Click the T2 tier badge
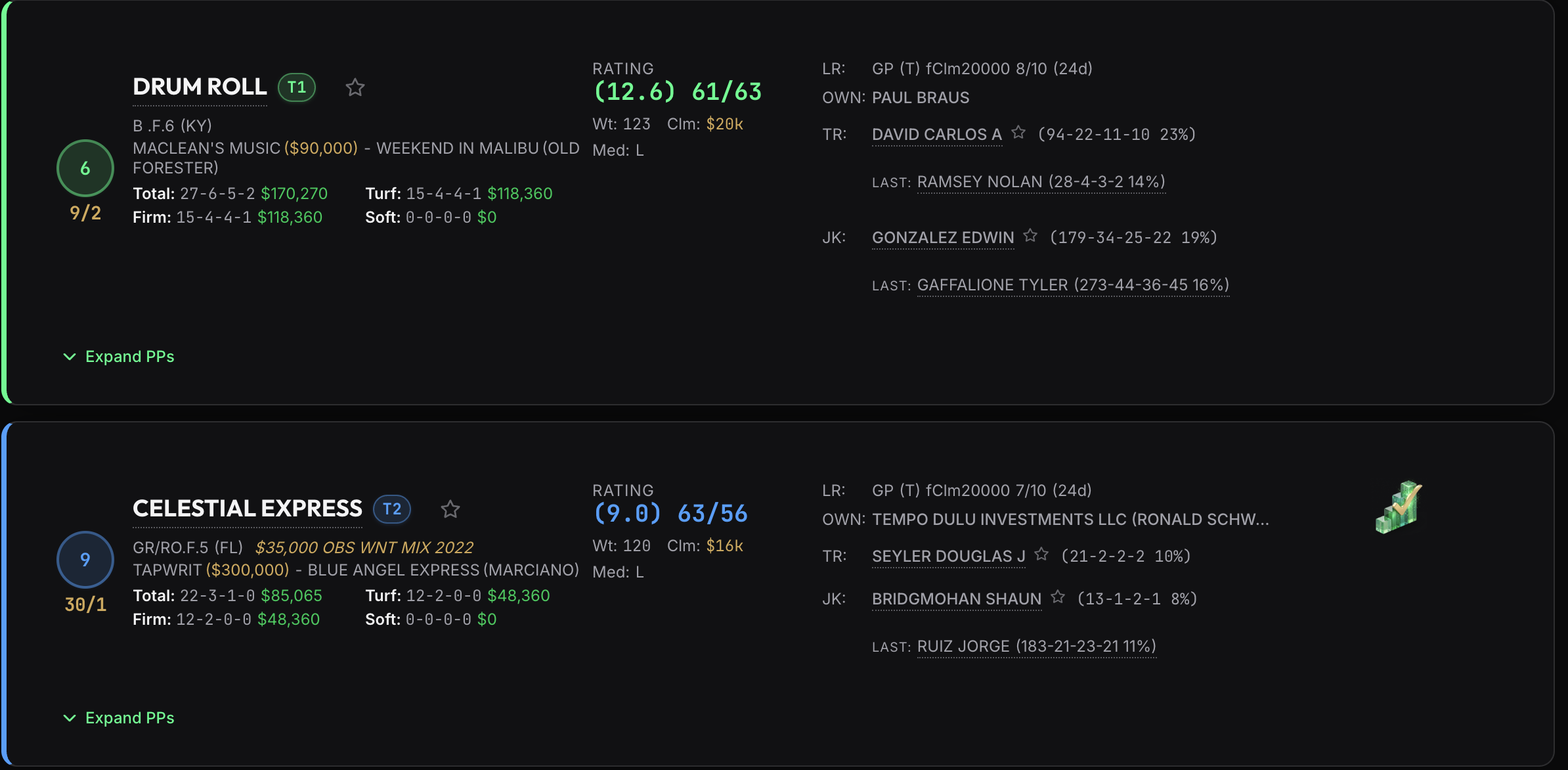This screenshot has height=770, width=1568. tap(392, 509)
